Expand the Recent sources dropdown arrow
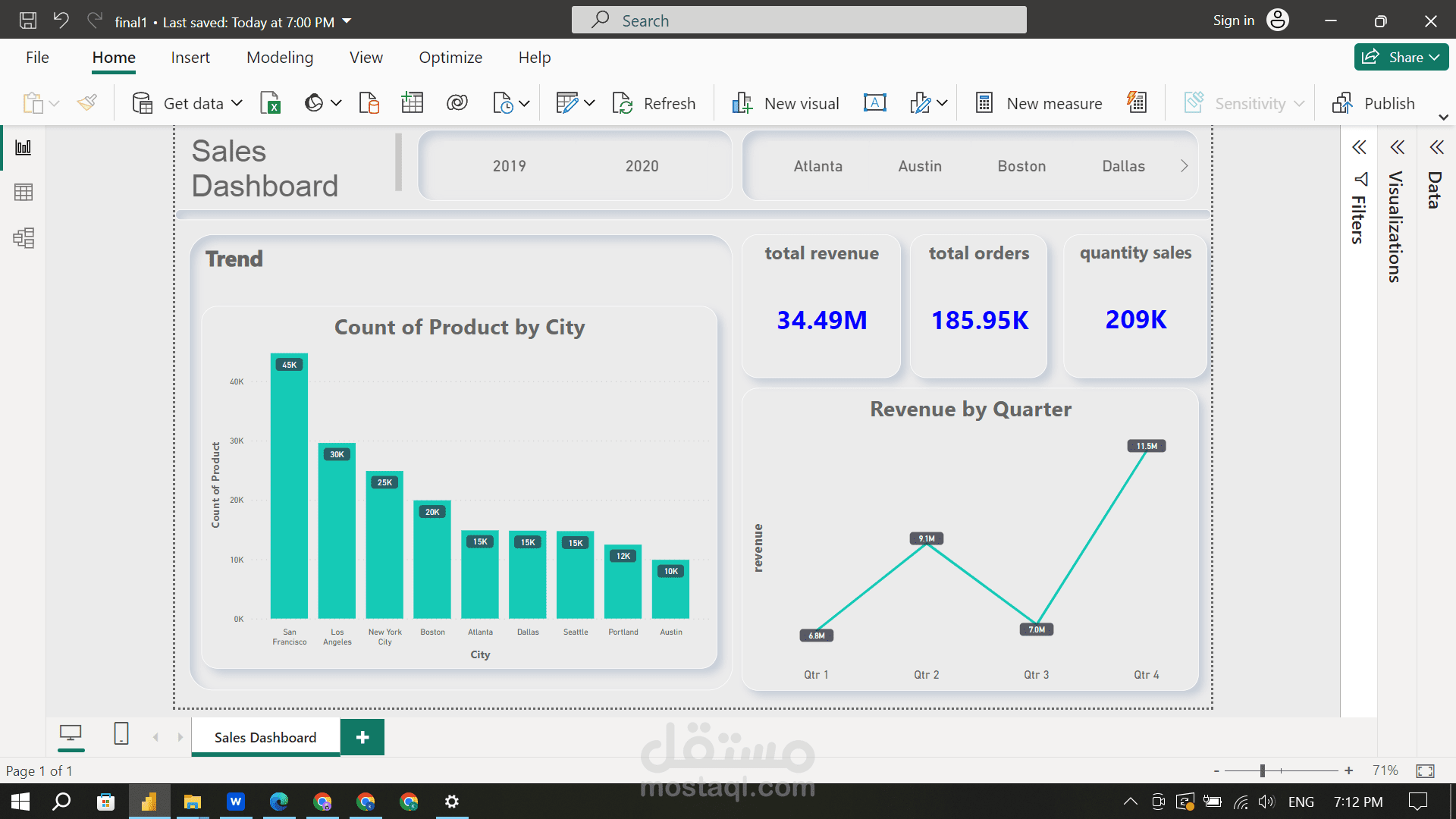 click(524, 103)
